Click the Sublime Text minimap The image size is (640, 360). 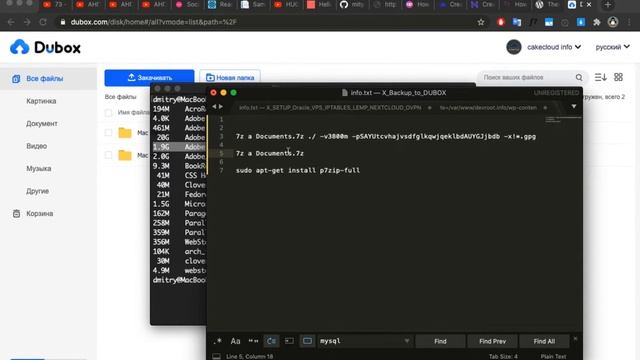pyautogui.click(x=563, y=120)
